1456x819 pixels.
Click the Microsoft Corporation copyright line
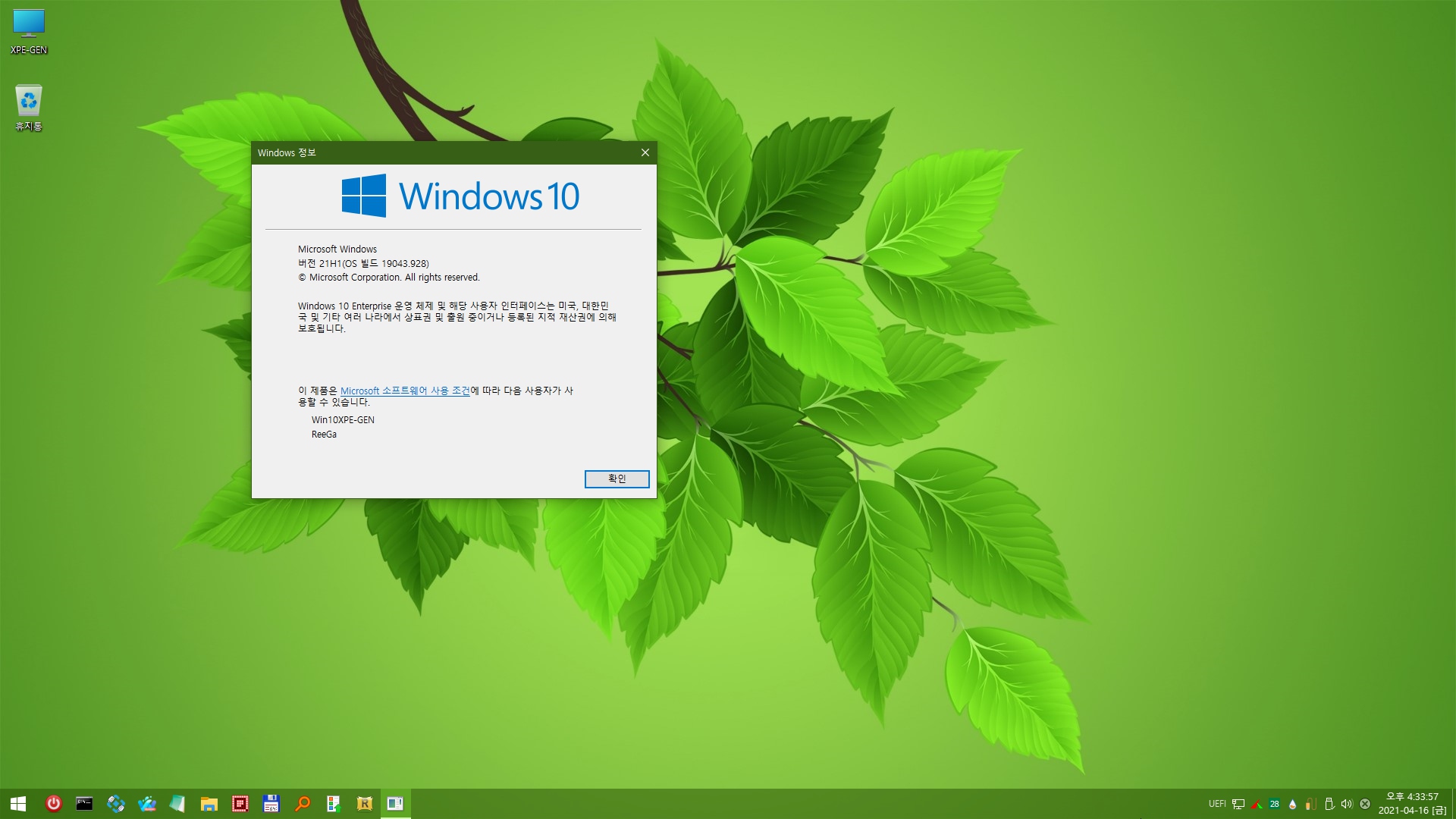[389, 278]
